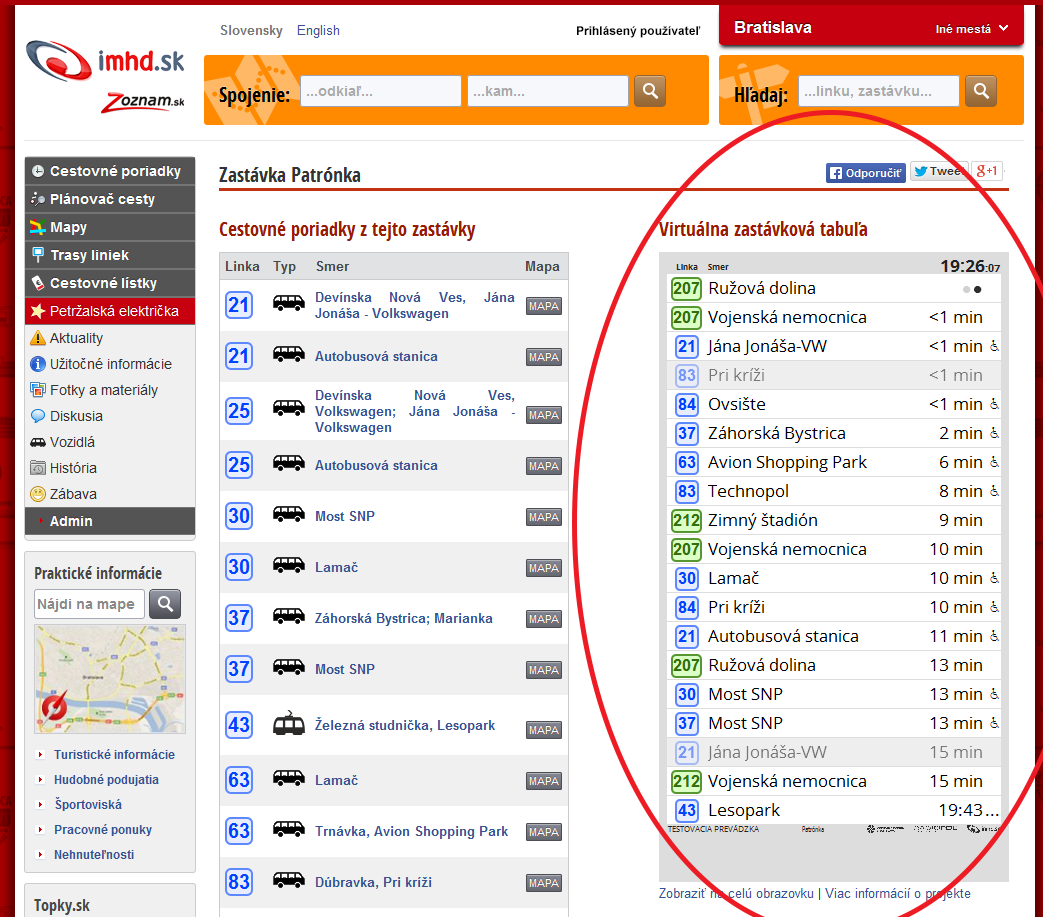The width and height of the screenshot is (1043, 917).
Task: Click the Bratislava map thumbnail
Action: point(109,679)
